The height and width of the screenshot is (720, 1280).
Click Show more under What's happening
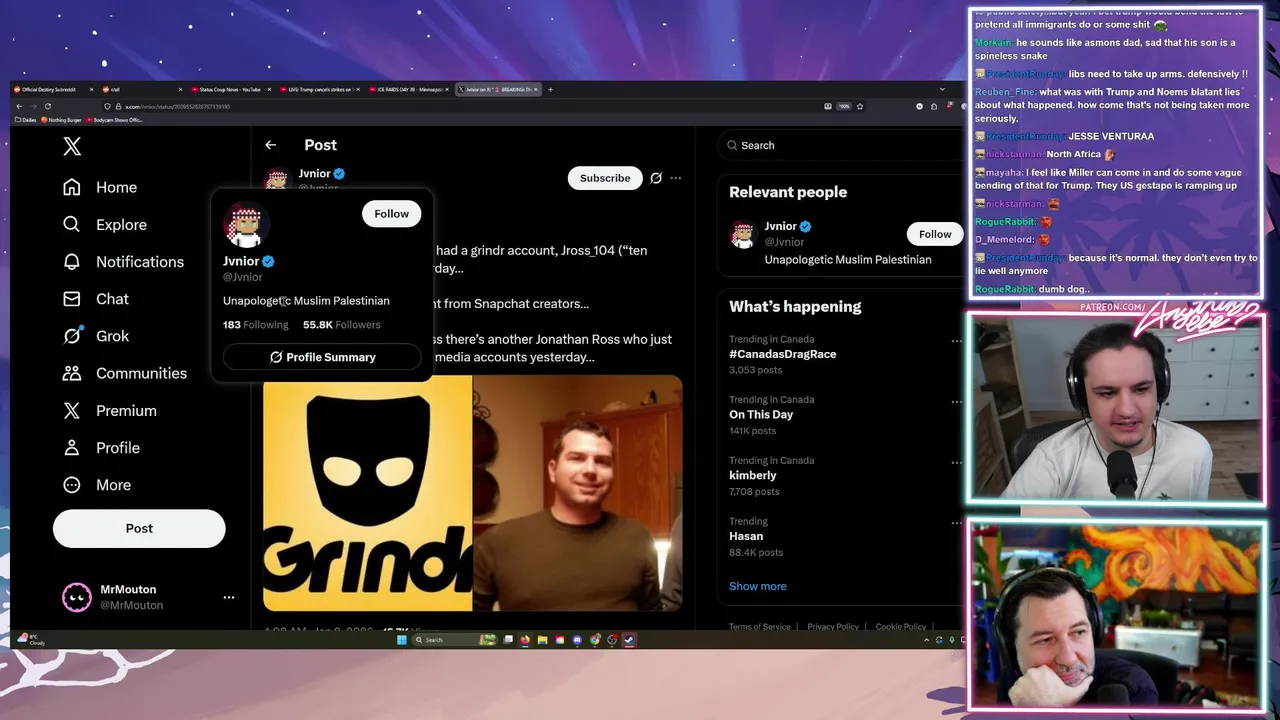(758, 586)
